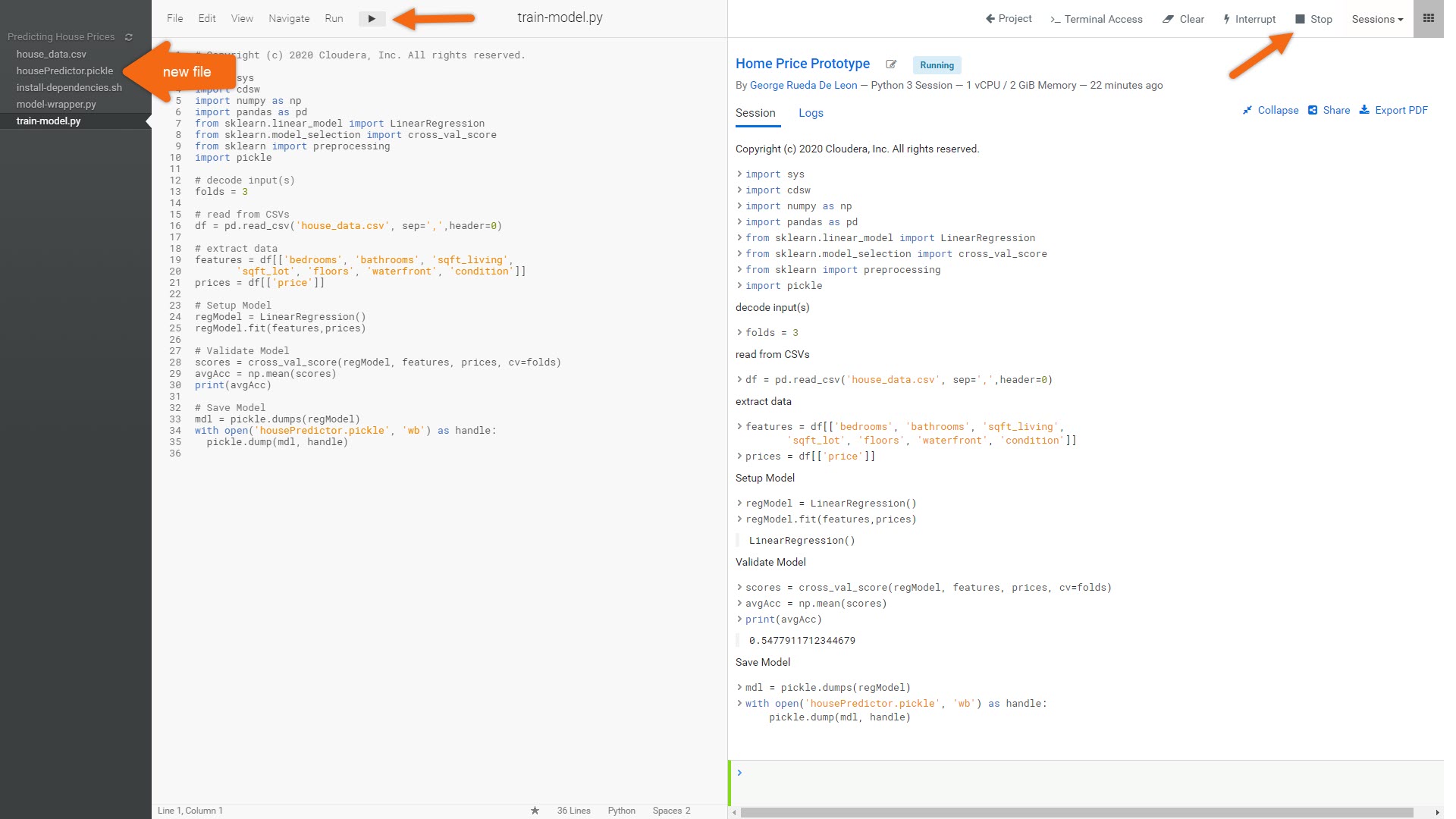1456x819 pixels.
Task: Switch to the Logs tab
Action: coord(811,113)
